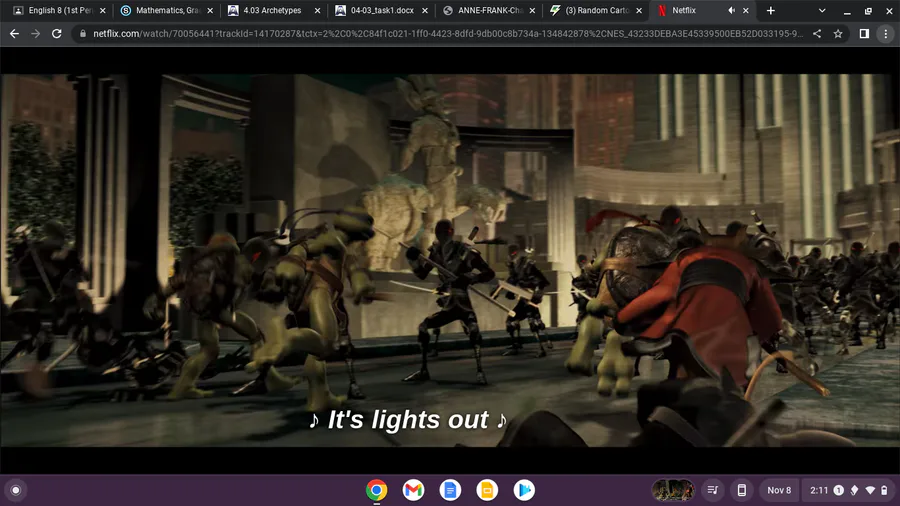Image resolution: width=900 pixels, height=506 pixels.
Task: Open media thumbnail in the shelf
Action: 673,490
